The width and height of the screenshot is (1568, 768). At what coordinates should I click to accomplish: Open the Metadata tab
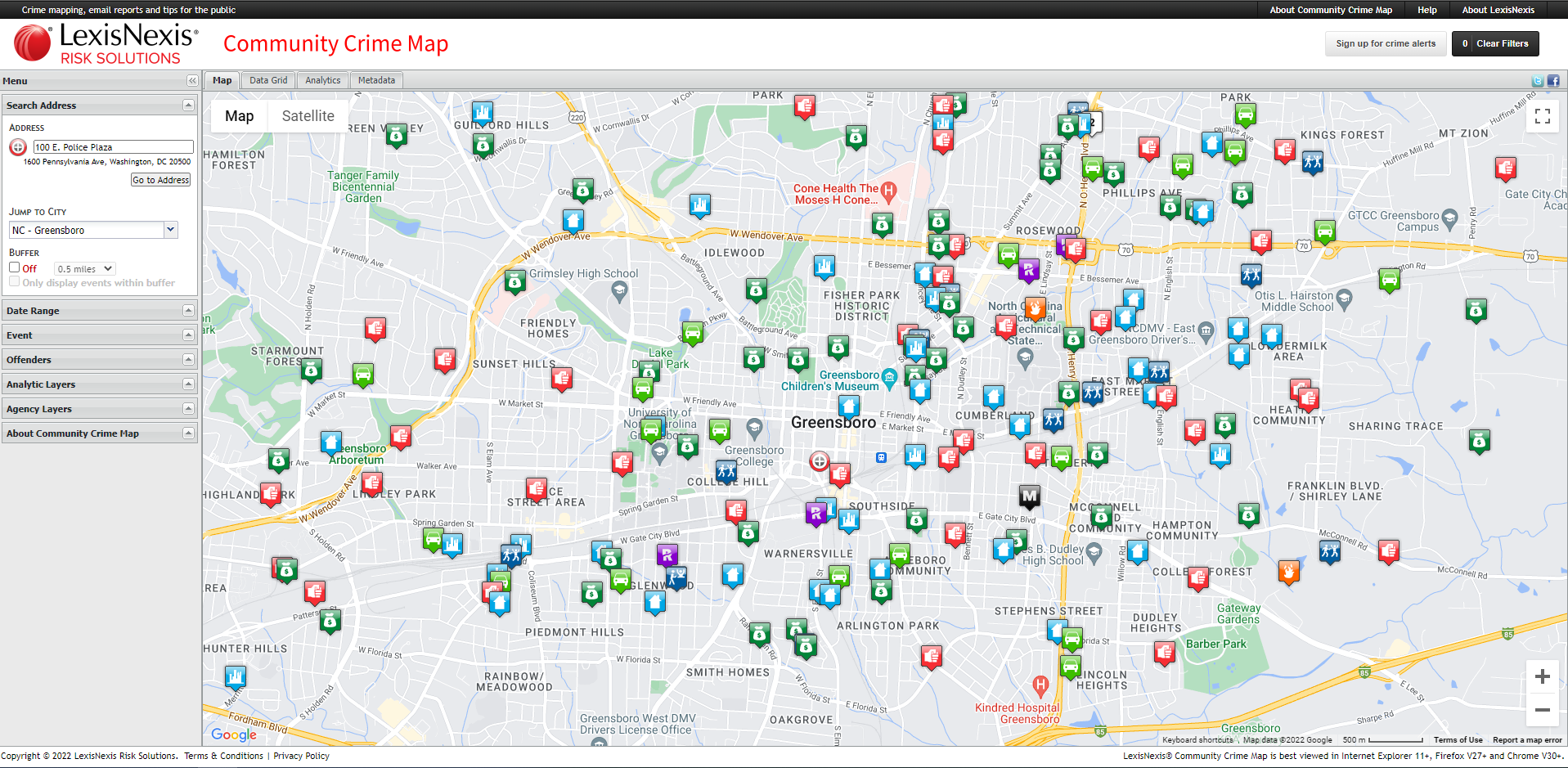point(376,80)
